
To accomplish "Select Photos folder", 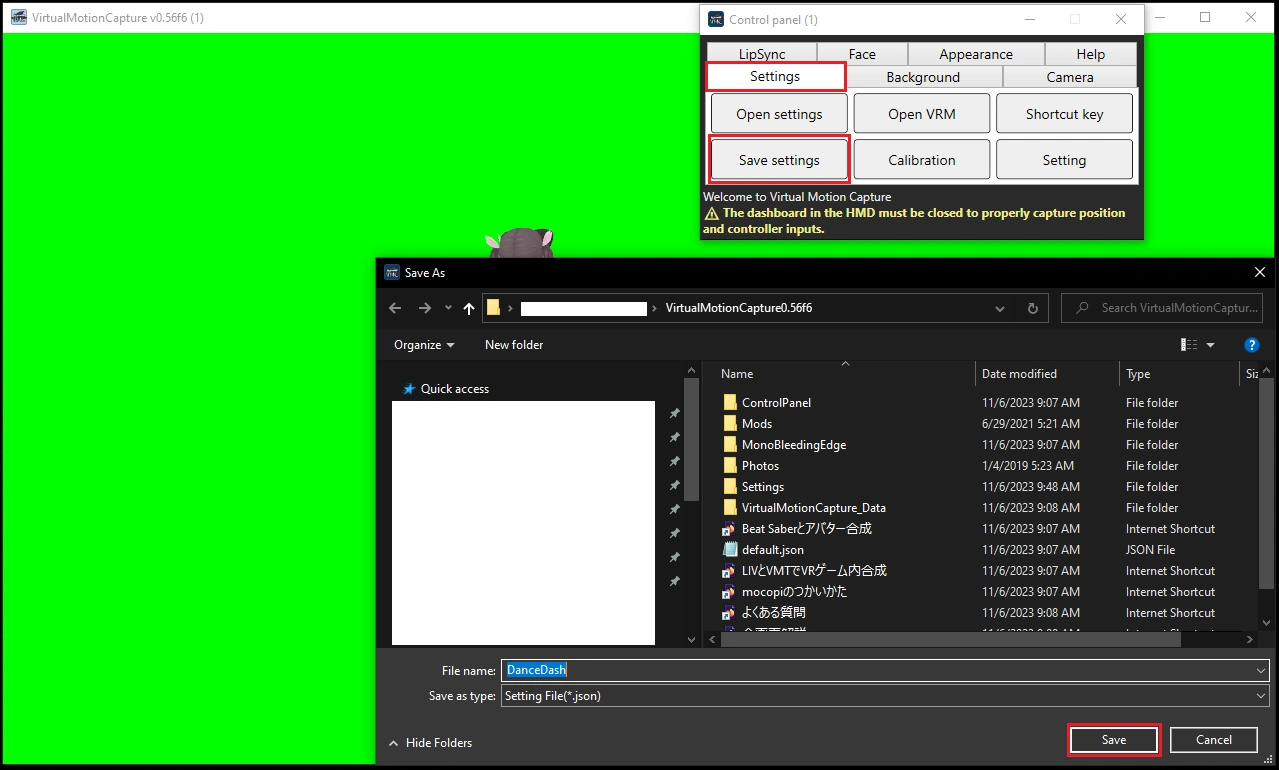I will (x=760, y=466).
